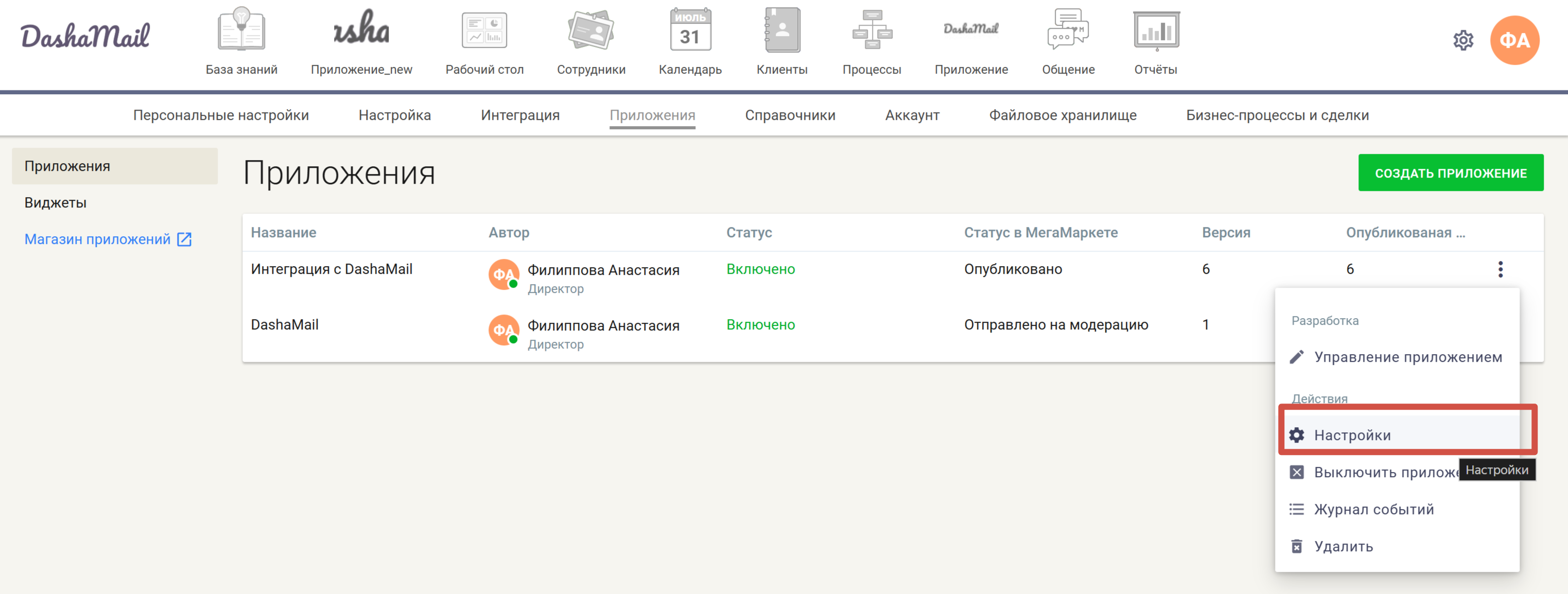Open settings via the top gear icon
Screen dimensions: 1568x594
(x=1464, y=41)
